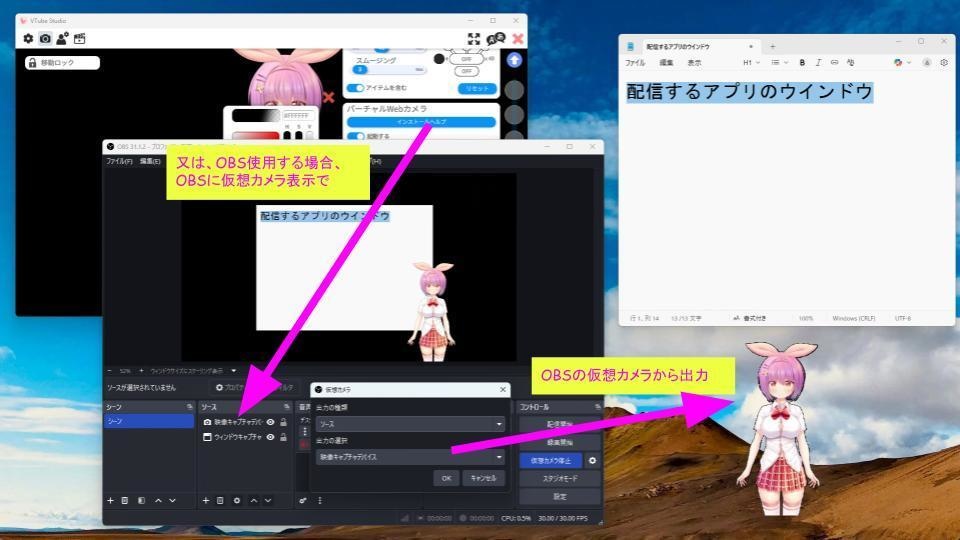This screenshot has height=540, width=960.
Task: Click the 移動ロック lock button
Action: (62, 62)
